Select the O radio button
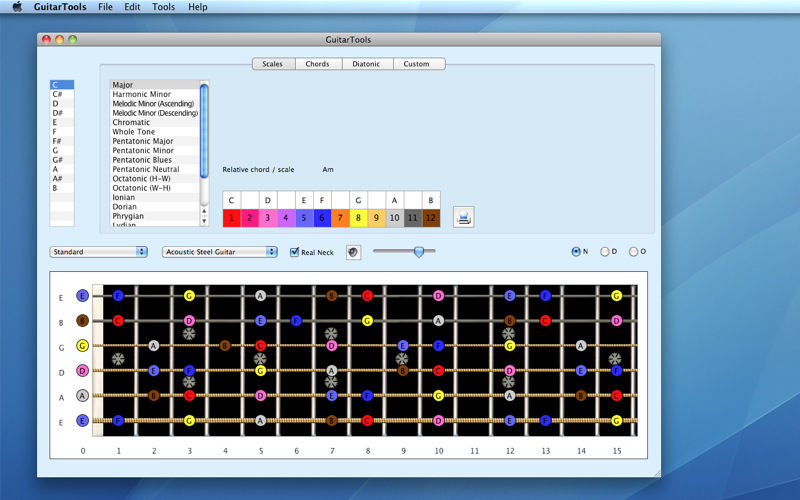 [x=633, y=251]
